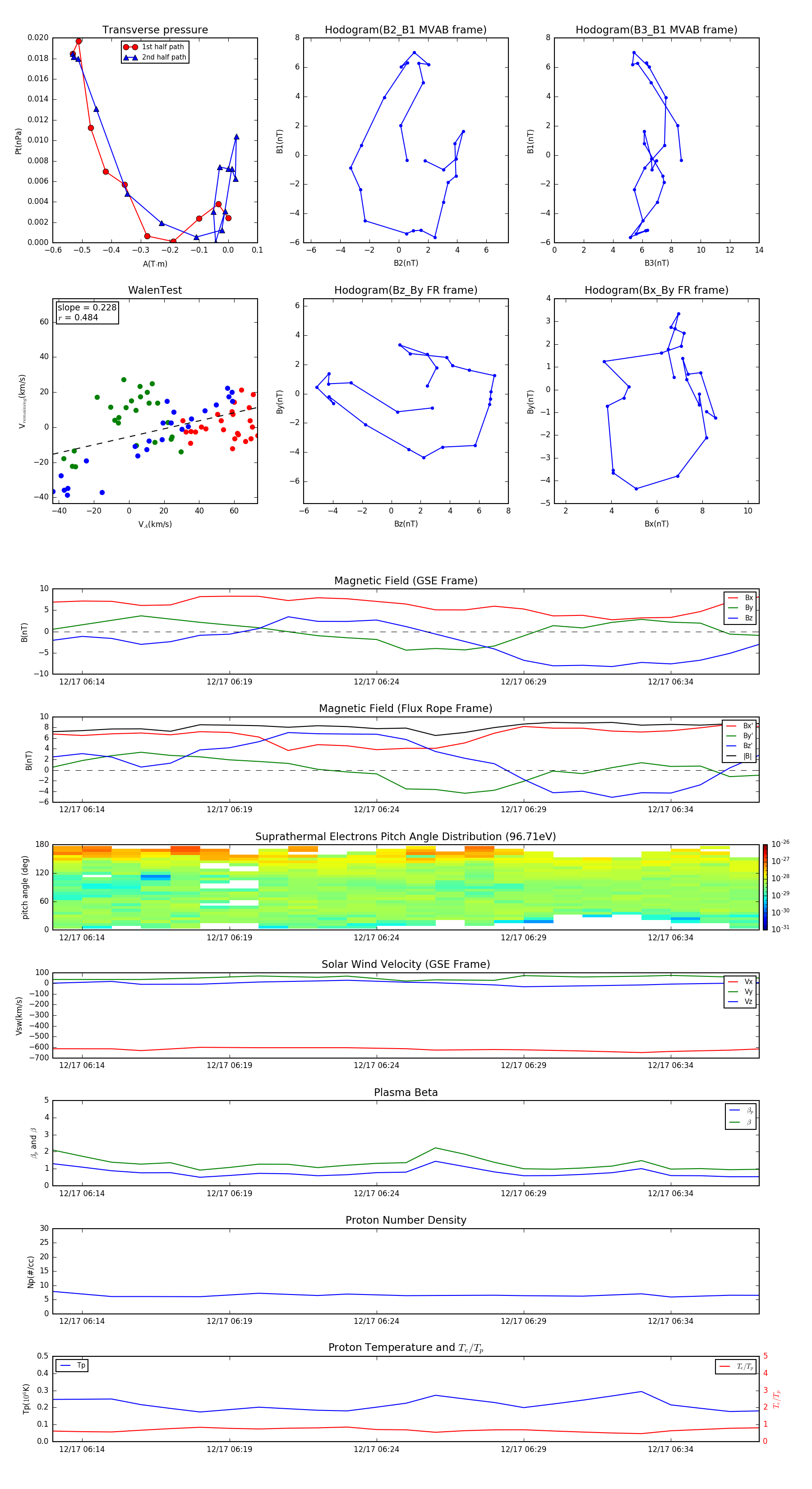The width and height of the screenshot is (812, 1489).
Task: Click the 'Hodogram(B3_B1 MVAB frame)' title
Action: [656, 30]
